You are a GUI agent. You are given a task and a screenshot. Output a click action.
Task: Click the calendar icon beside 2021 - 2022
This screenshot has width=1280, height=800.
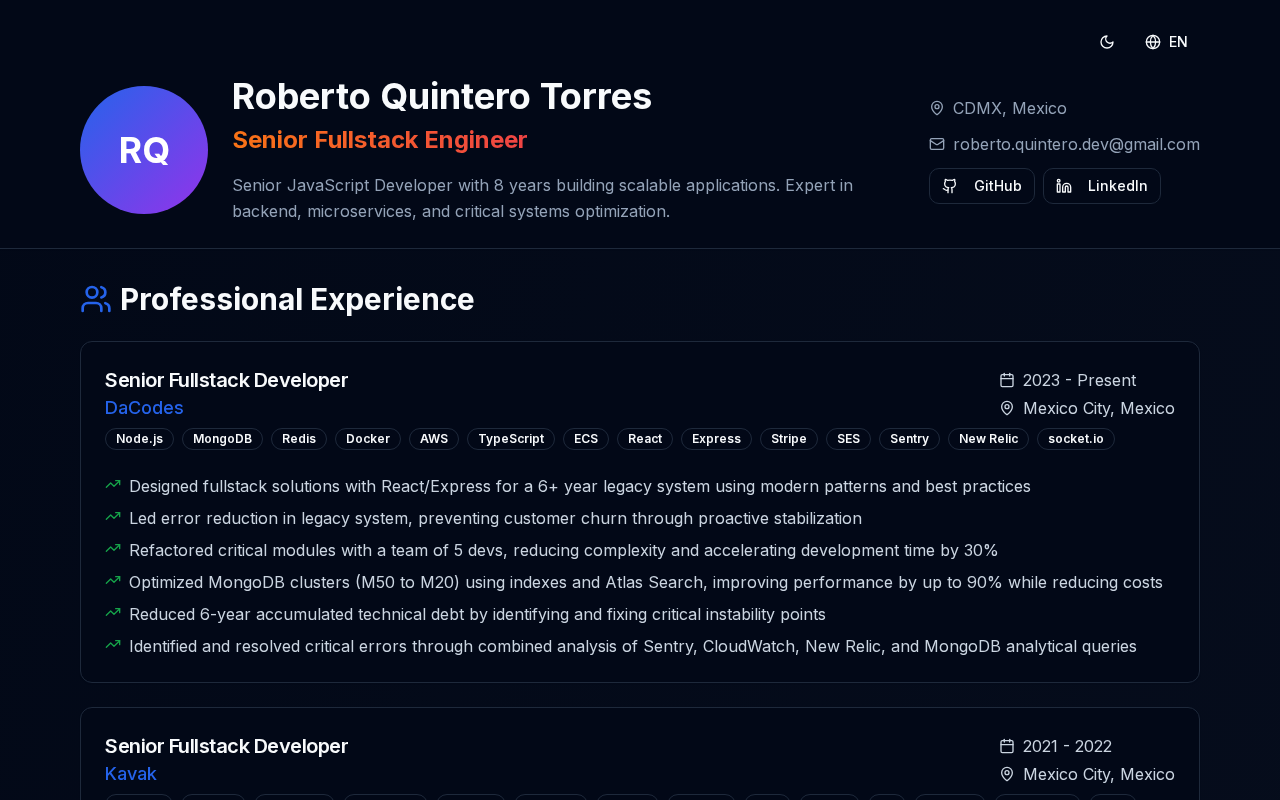point(1007,746)
